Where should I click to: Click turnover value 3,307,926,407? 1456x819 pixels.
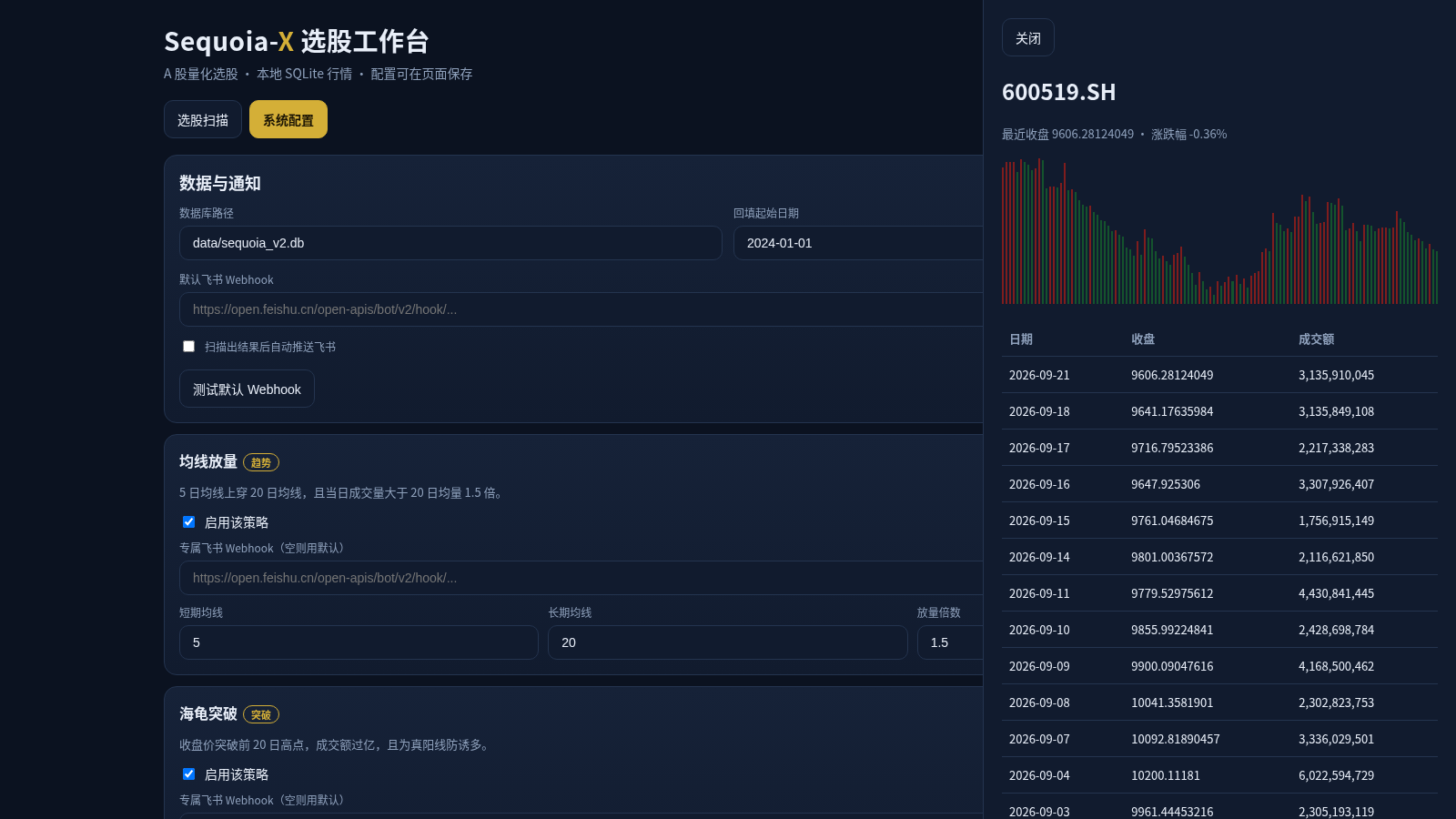click(1336, 484)
